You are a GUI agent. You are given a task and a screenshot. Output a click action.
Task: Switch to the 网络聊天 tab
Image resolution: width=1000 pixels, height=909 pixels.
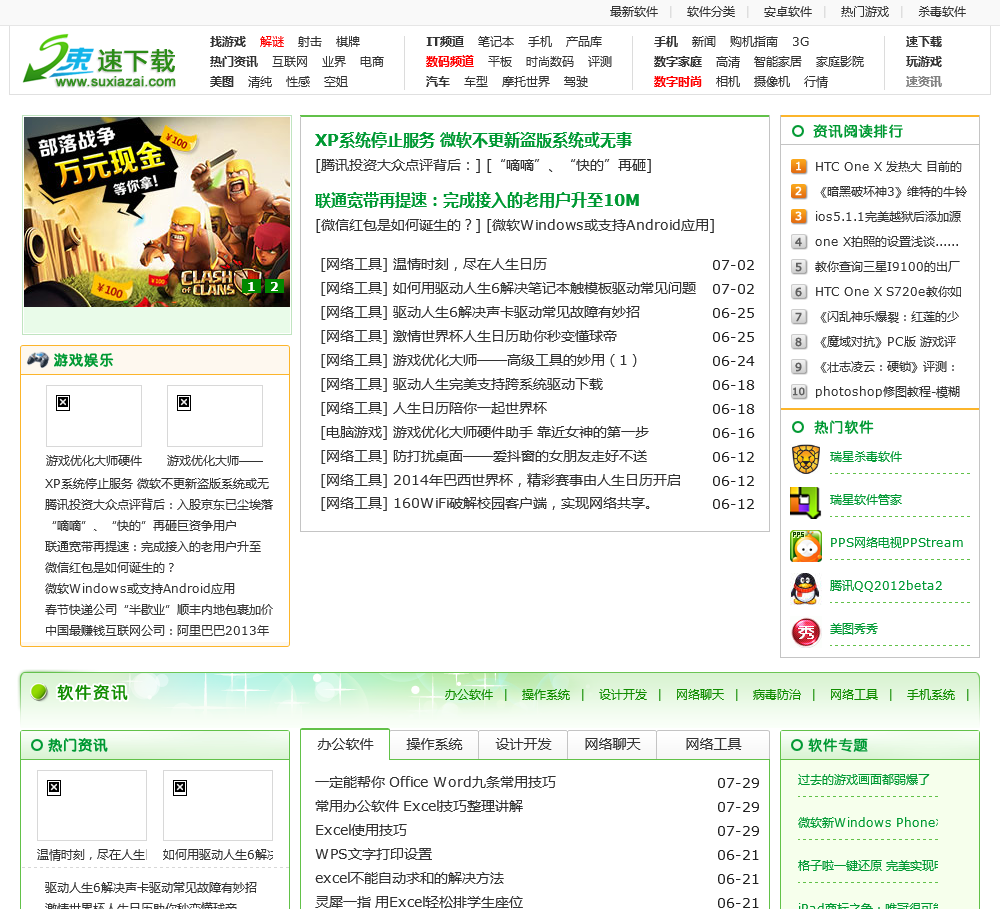point(612,744)
